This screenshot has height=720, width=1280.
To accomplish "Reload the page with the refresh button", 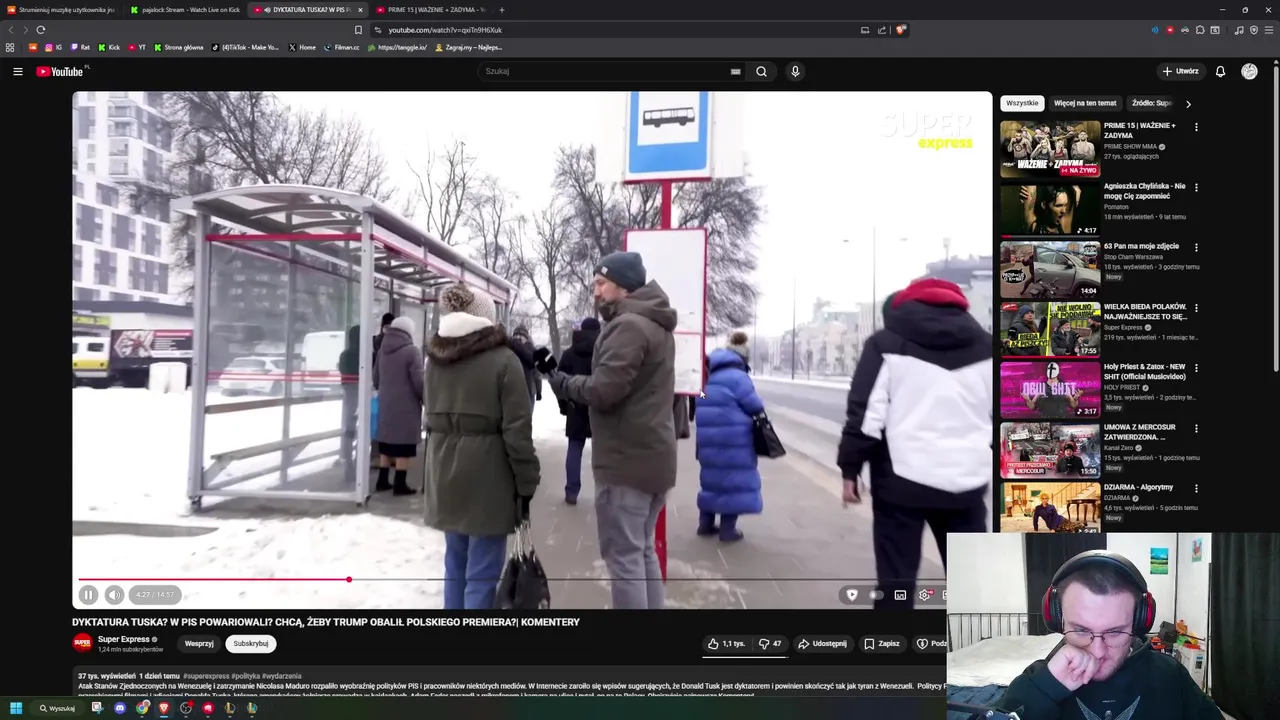I will (x=41, y=30).
